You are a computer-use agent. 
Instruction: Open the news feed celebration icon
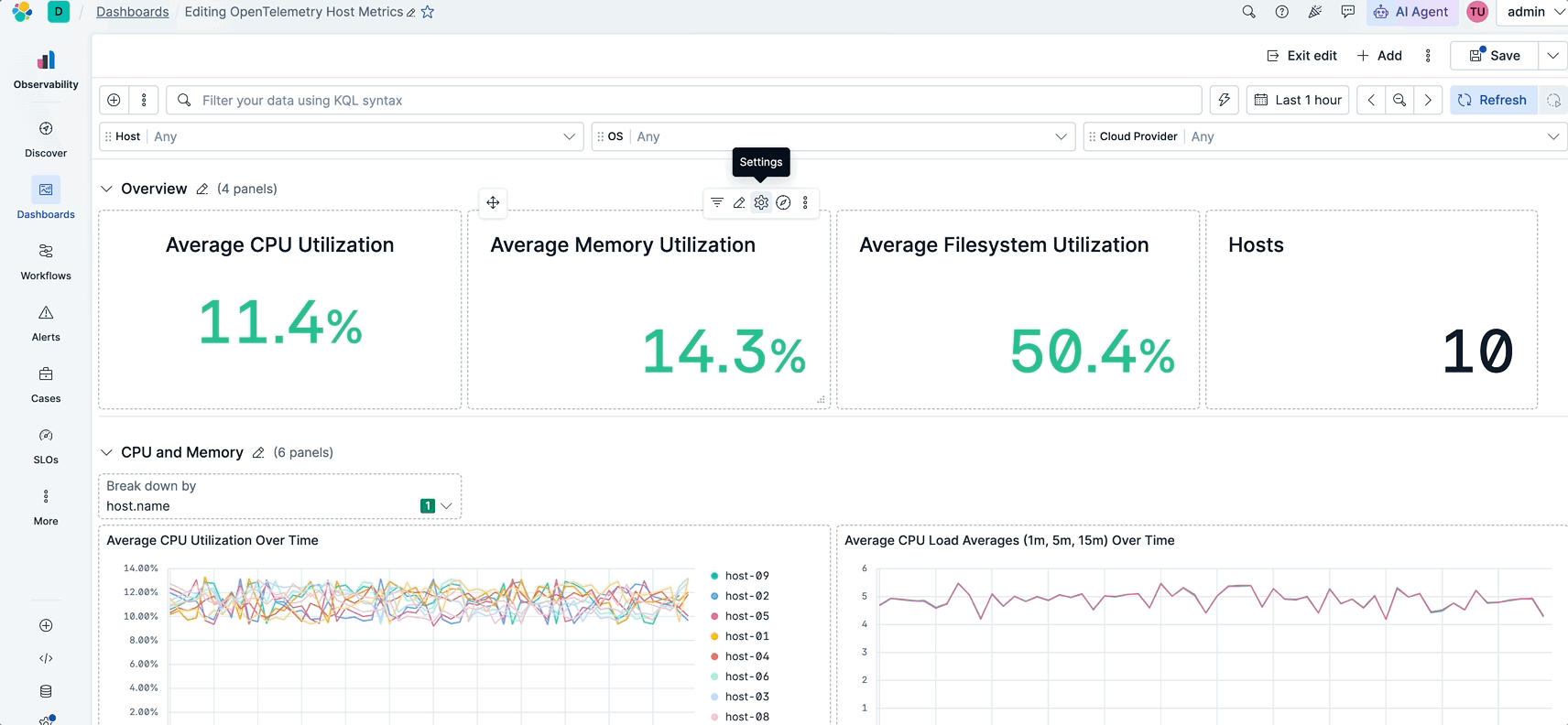point(1314,12)
